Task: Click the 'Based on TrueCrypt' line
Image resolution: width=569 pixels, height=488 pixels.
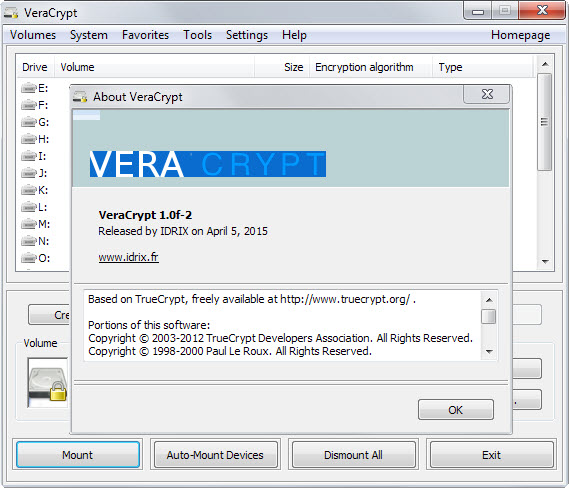Action: tap(252, 299)
